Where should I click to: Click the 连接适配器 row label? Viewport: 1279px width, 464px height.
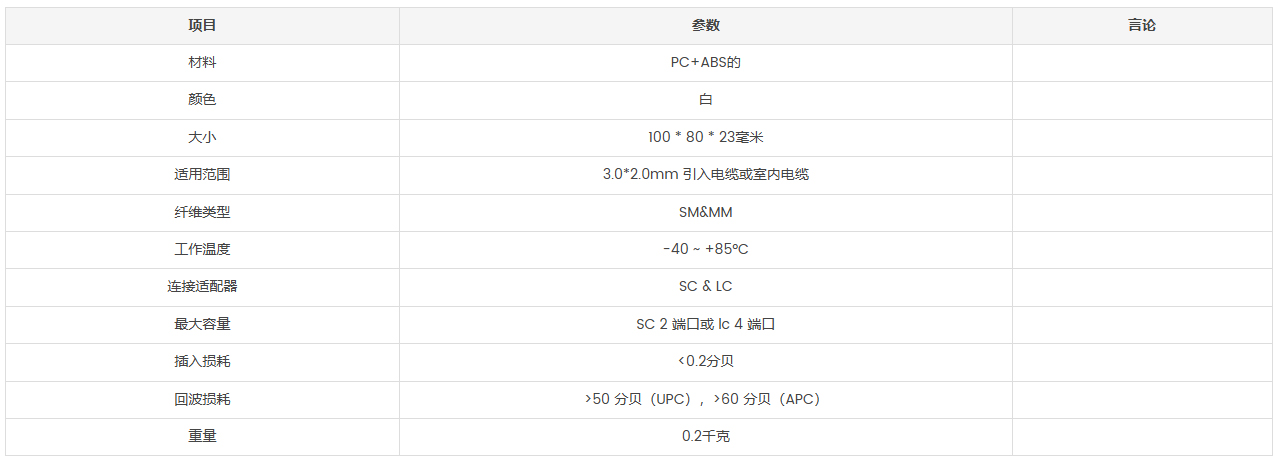pos(202,287)
